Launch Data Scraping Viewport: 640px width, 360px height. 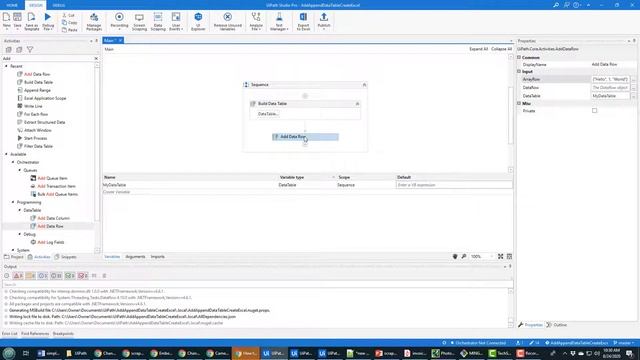pos(158,21)
